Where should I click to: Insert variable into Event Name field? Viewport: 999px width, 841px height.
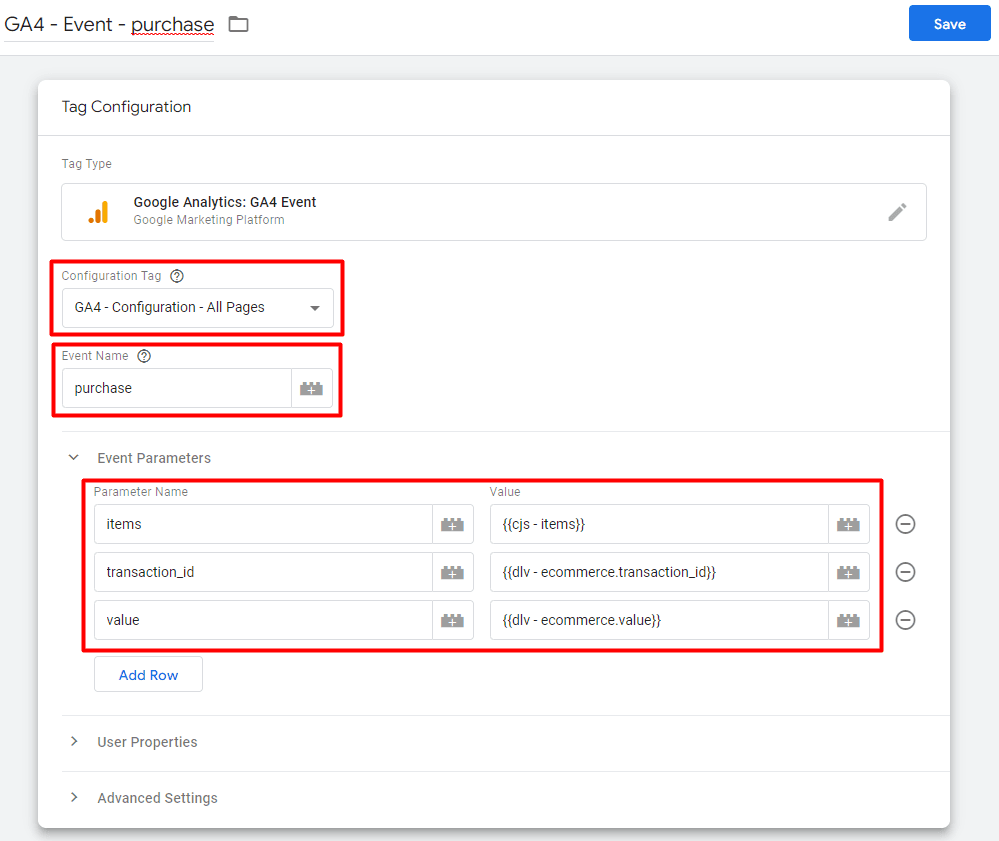tap(312, 388)
